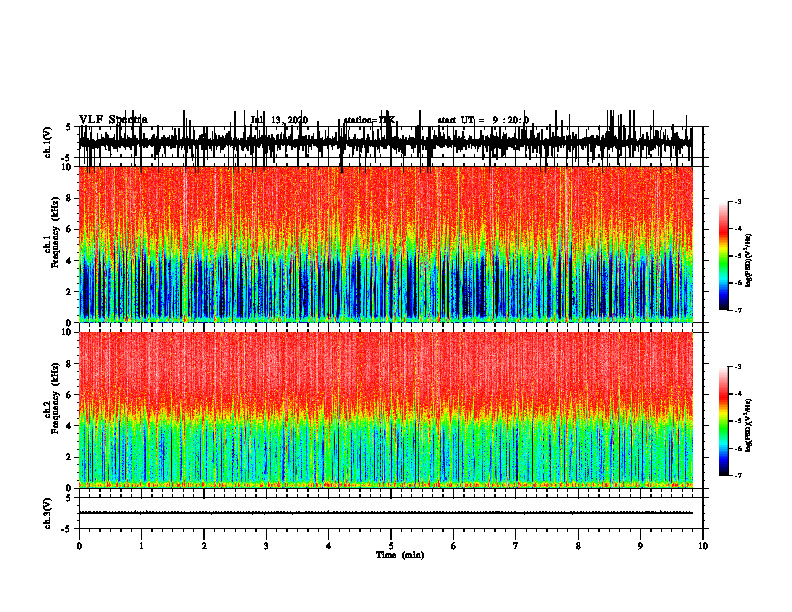Viewport: 792px width, 612px height.
Task: Click the "Time (min)" x-axis label
Action: 400,555
